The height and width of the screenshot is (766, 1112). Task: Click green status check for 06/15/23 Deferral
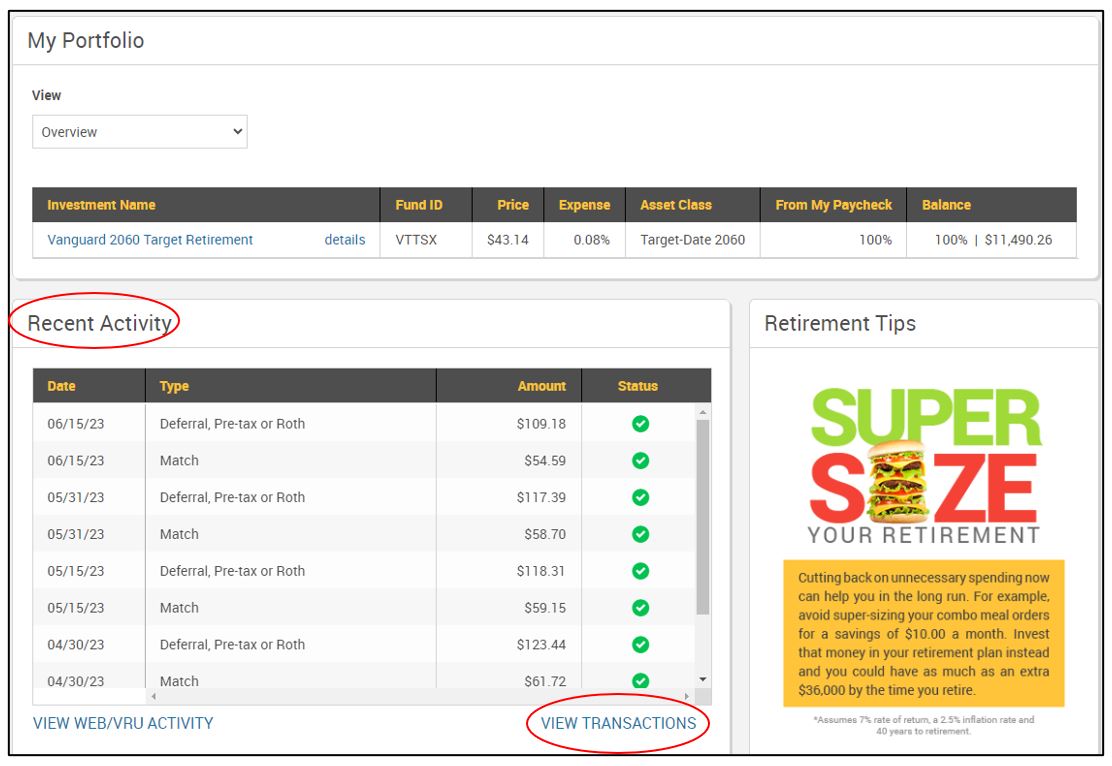(x=641, y=424)
